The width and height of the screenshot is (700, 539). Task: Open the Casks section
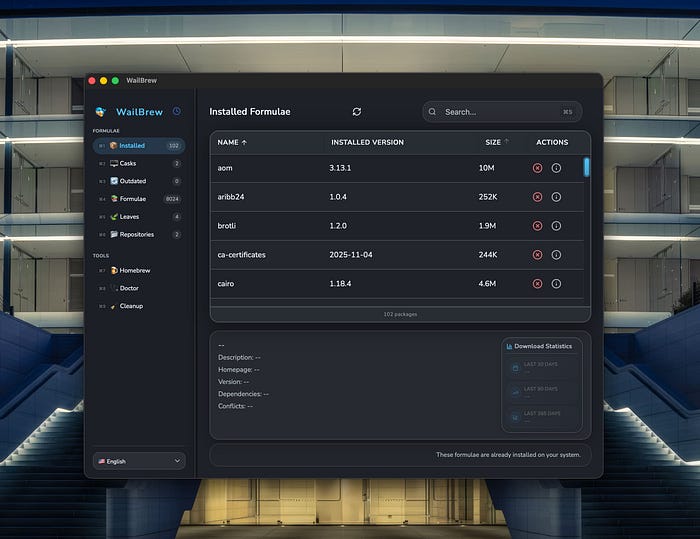[x=139, y=163]
